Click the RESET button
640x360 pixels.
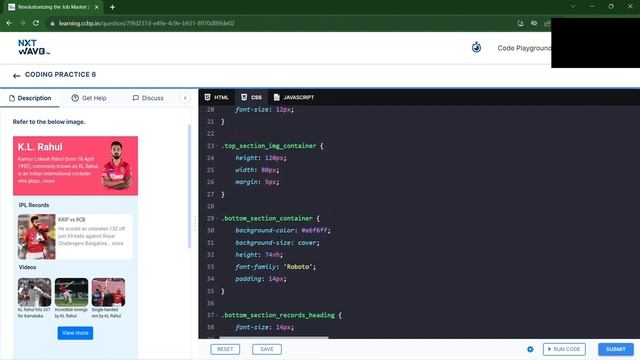(x=225, y=349)
